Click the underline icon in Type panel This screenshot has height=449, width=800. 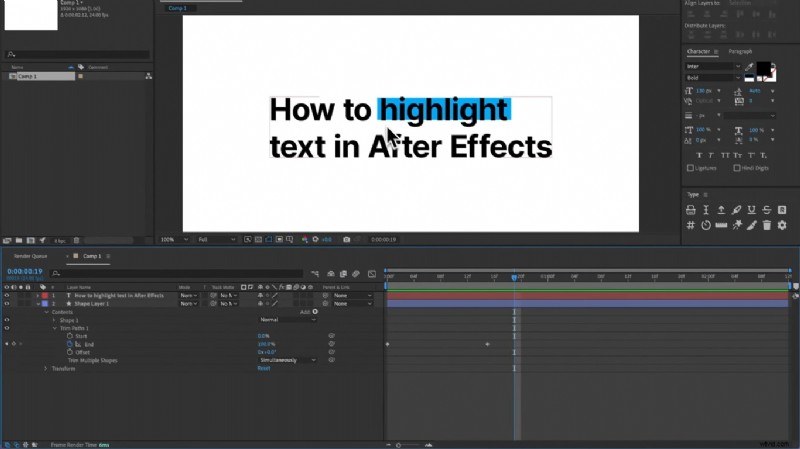click(752, 210)
